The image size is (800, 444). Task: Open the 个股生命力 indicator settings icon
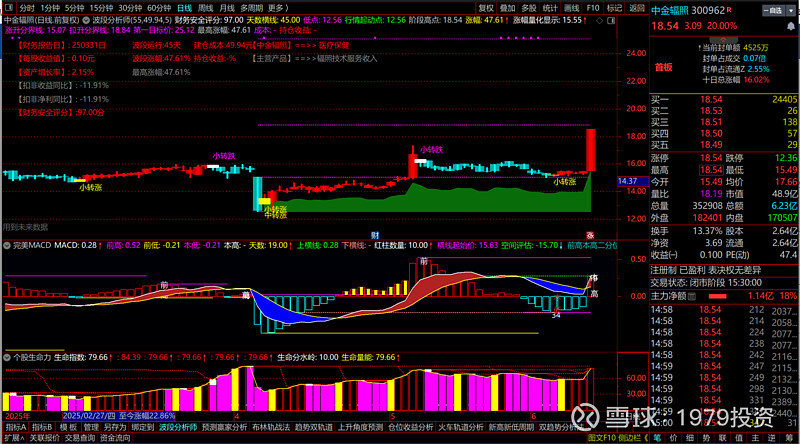7,357
